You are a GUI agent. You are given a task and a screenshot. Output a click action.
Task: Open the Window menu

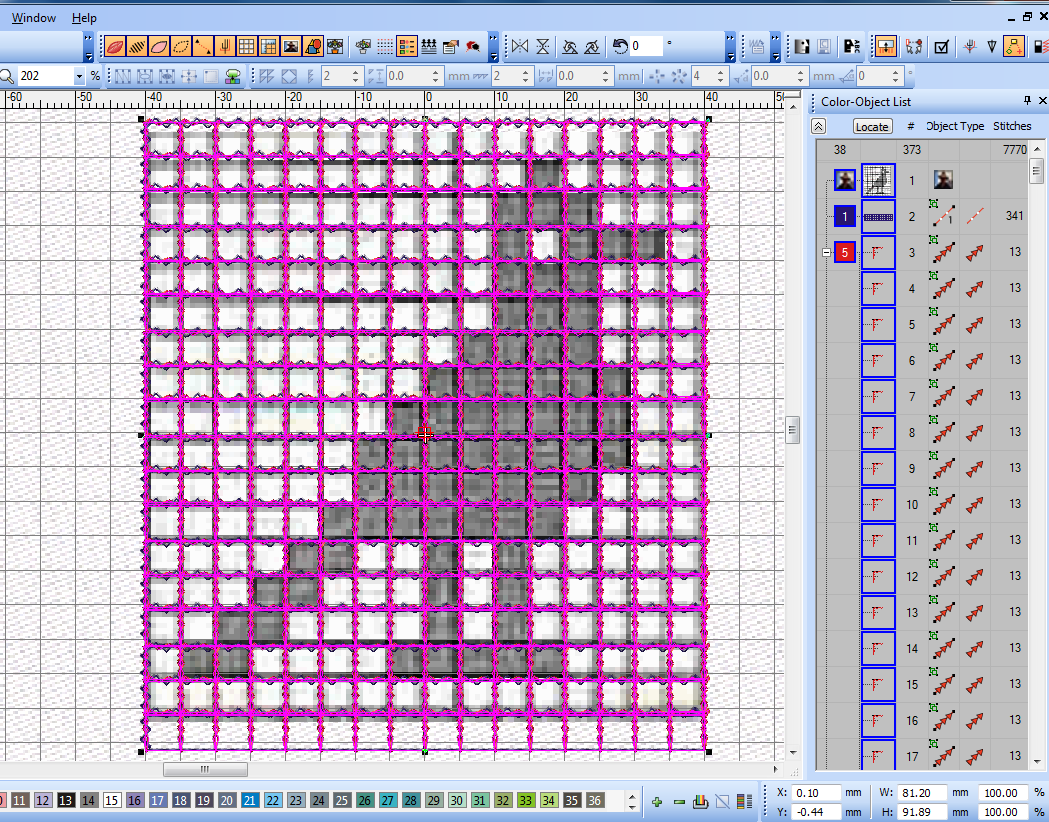coord(33,18)
